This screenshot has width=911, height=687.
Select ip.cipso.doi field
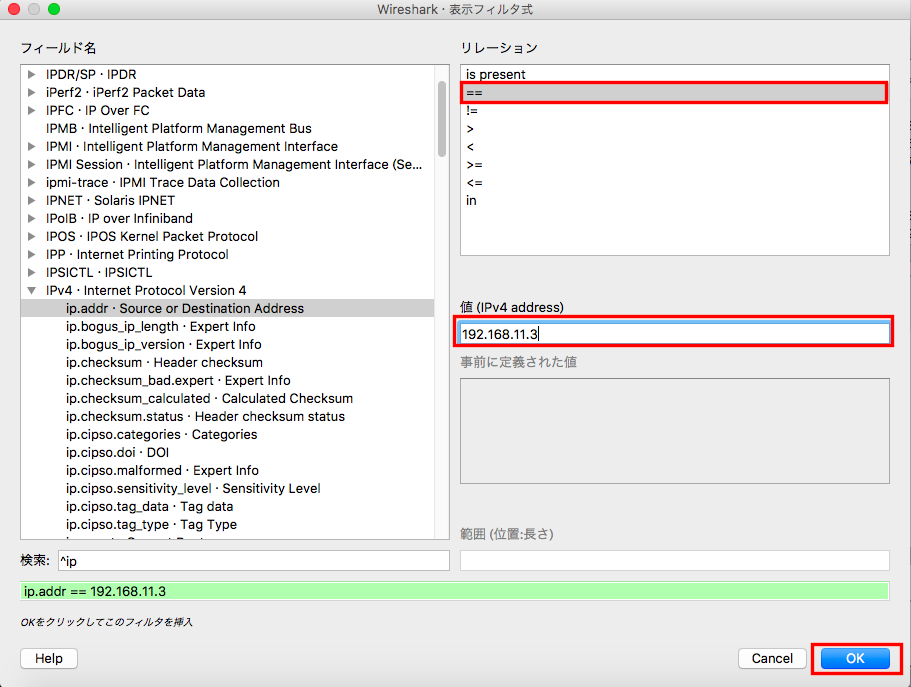tap(227, 453)
